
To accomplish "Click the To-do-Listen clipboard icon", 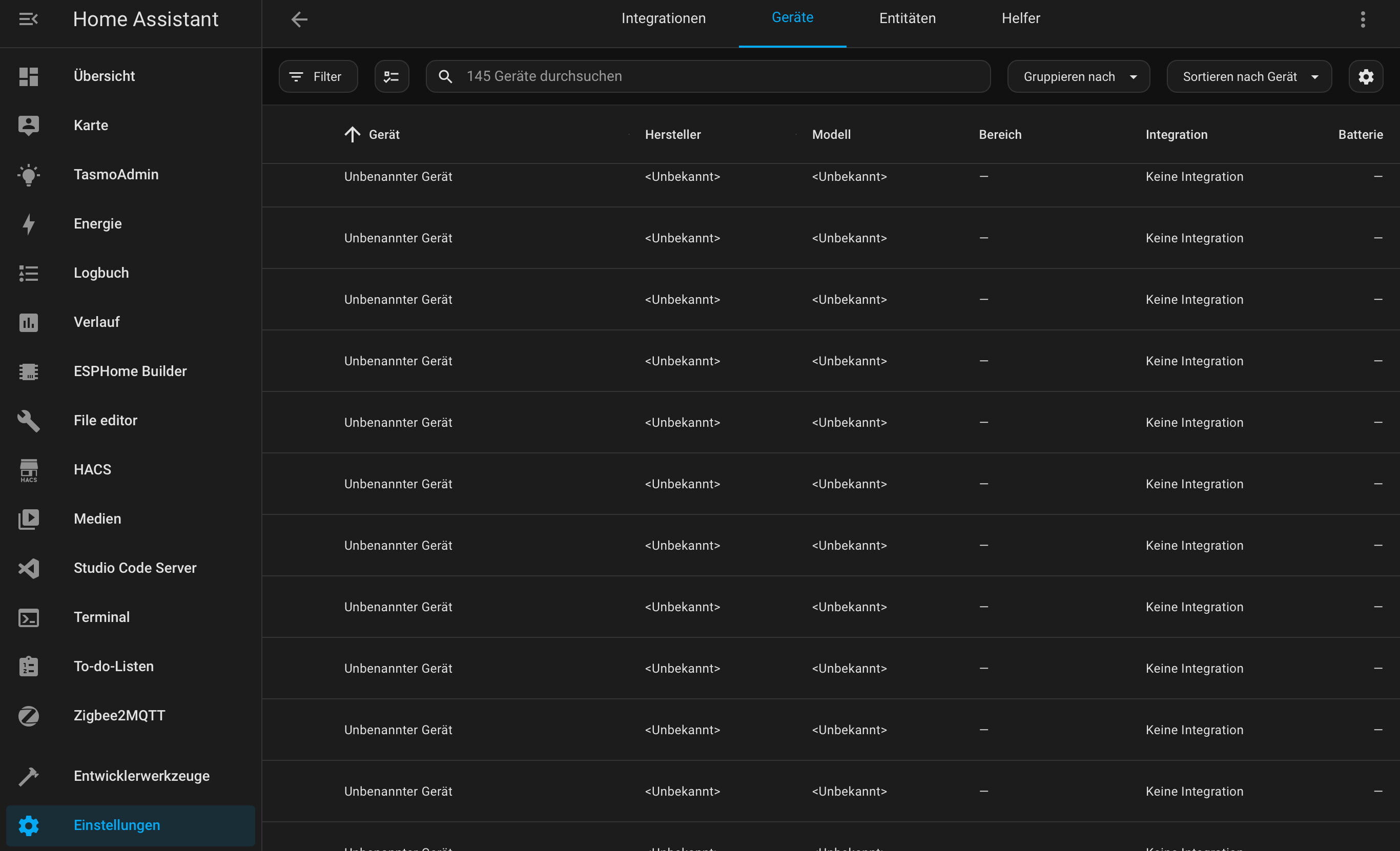I will (x=28, y=667).
